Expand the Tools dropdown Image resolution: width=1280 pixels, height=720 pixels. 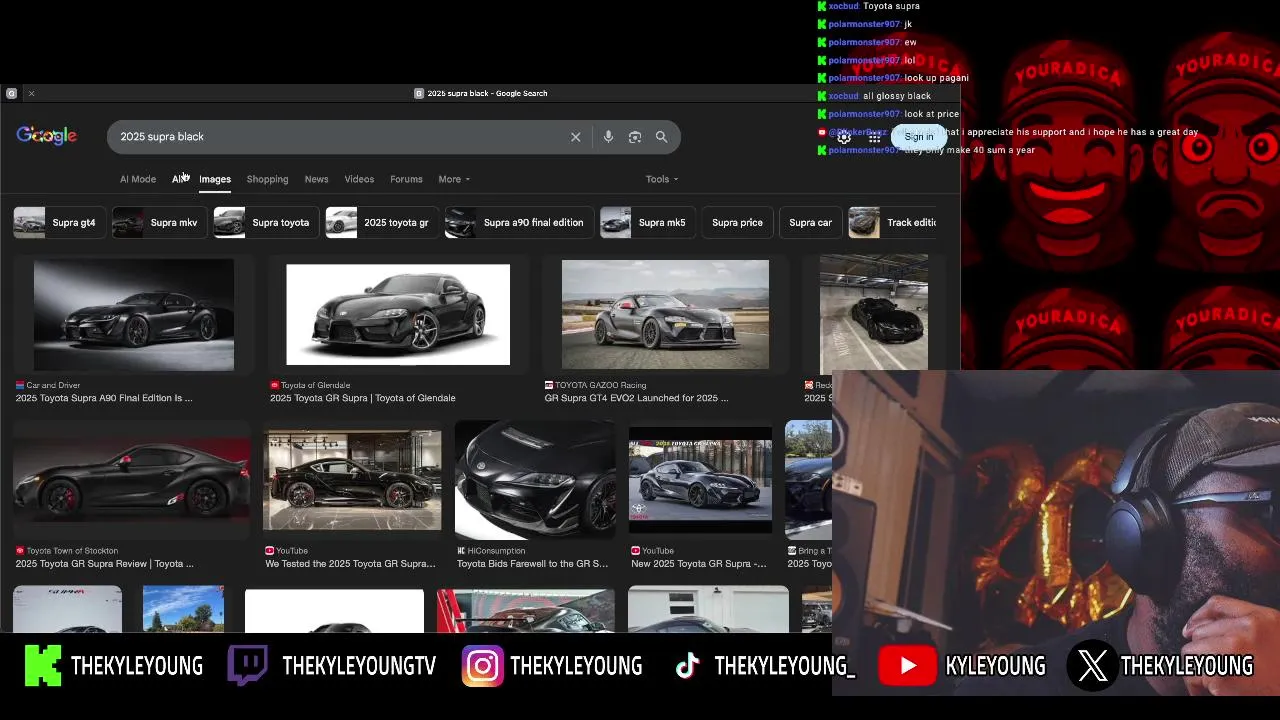click(x=661, y=179)
